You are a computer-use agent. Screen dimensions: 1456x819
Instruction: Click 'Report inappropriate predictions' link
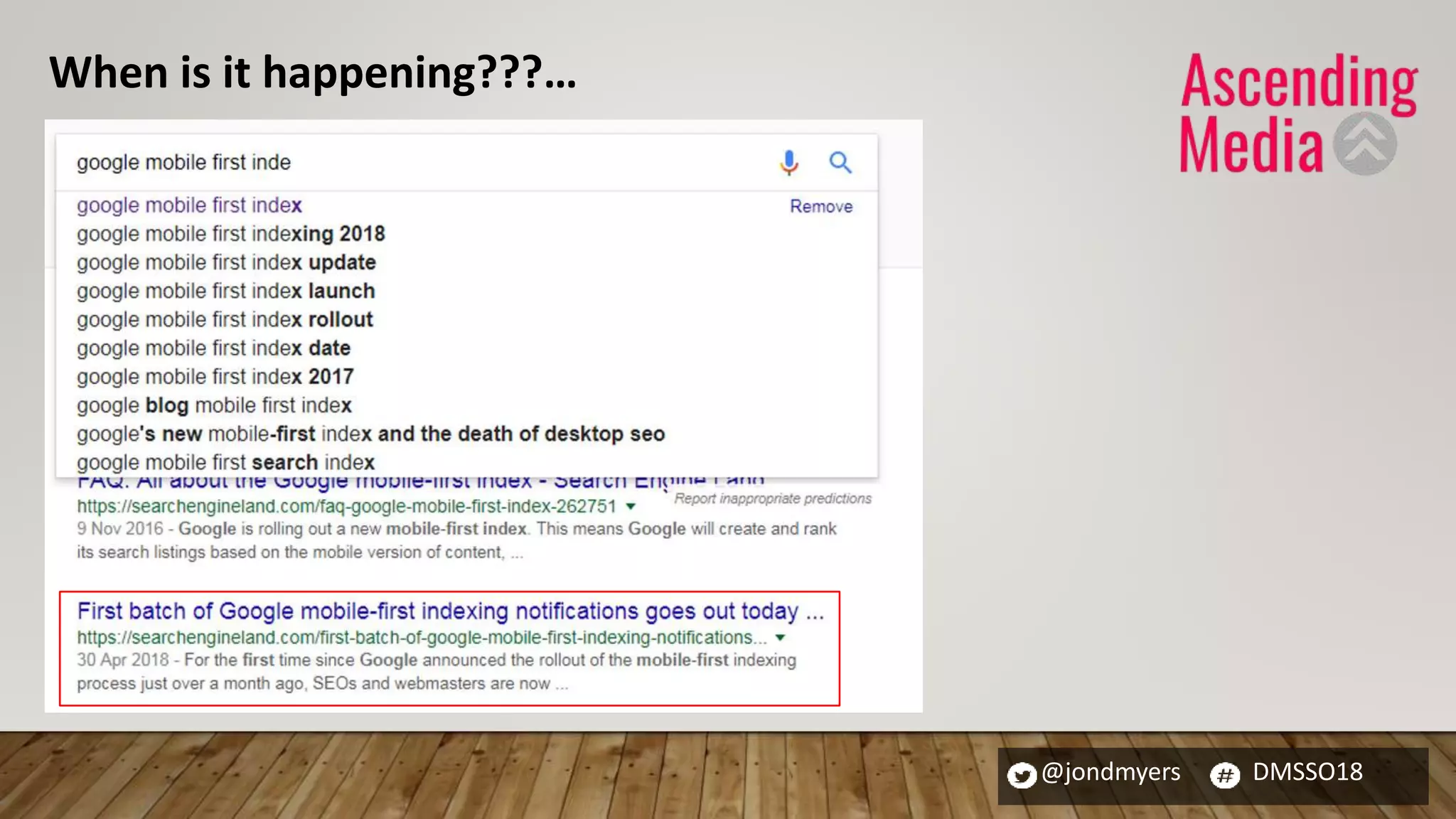point(773,498)
